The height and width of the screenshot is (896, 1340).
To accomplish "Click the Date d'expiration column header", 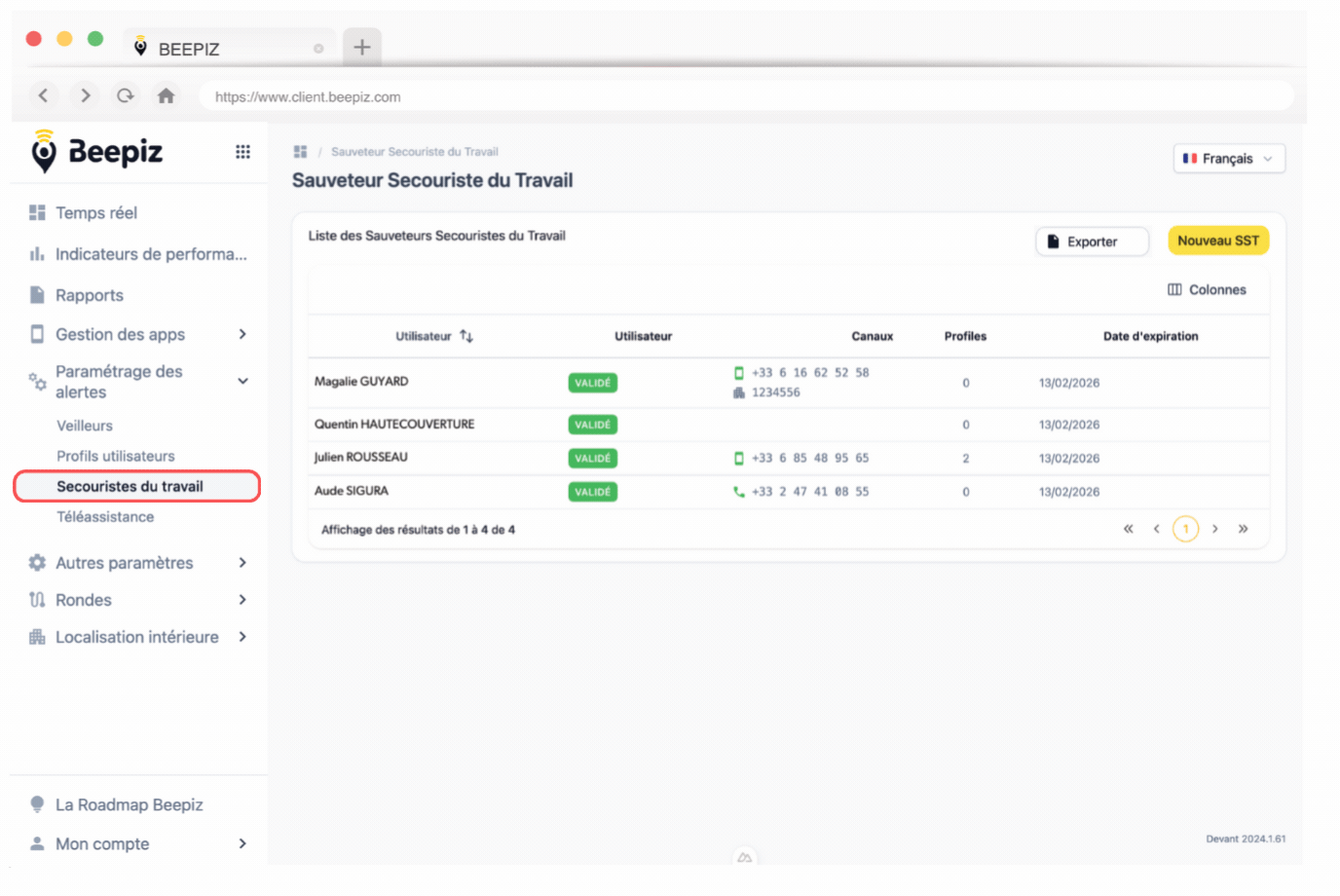I will [1150, 336].
